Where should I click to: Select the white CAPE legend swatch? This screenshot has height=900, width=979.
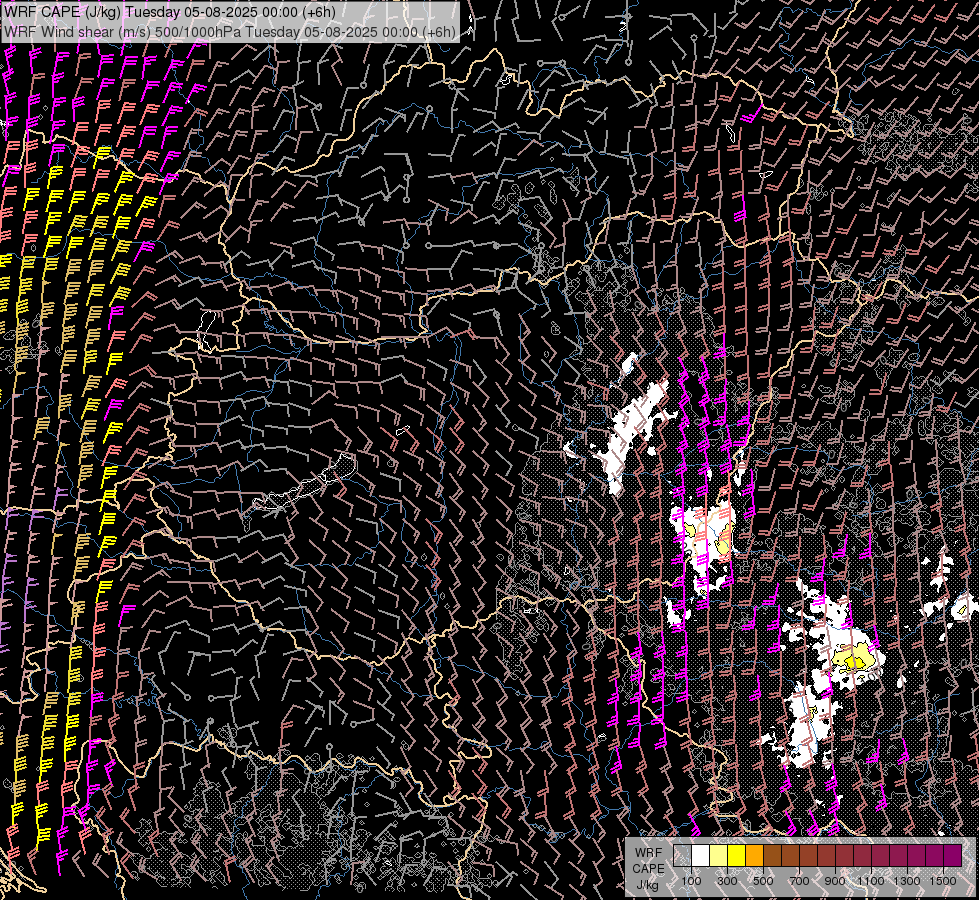click(701, 855)
